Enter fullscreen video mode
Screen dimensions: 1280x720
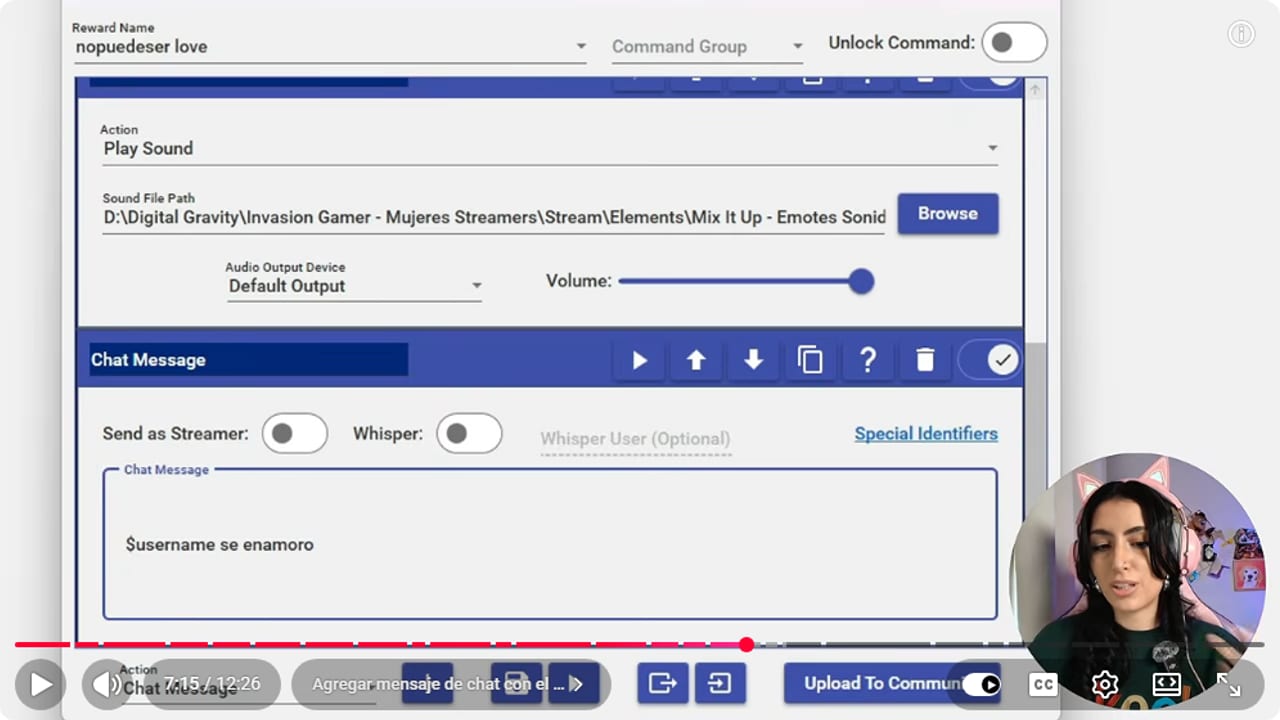click(x=1228, y=684)
